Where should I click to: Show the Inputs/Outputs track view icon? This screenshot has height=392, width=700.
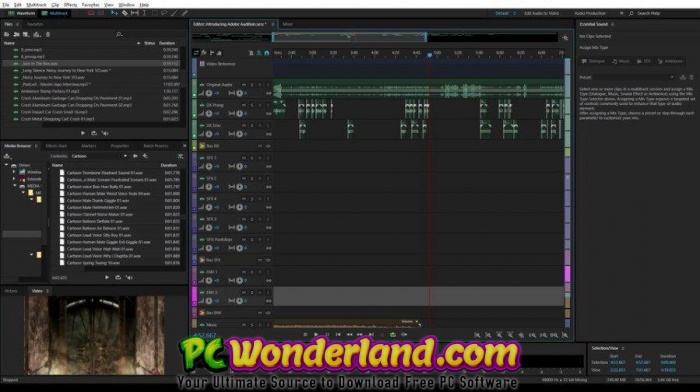(x=196, y=53)
